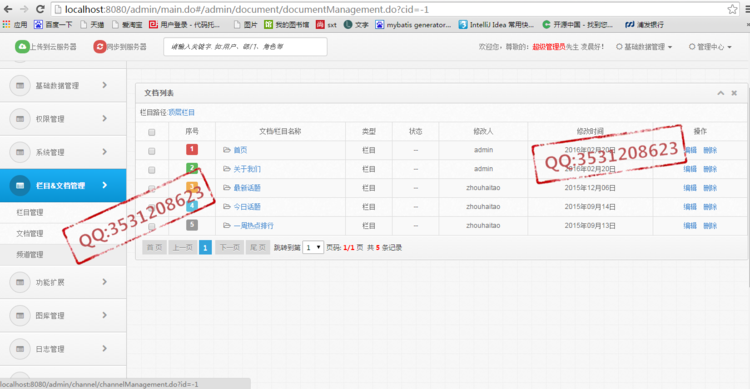Viewport: 750px width, 389px height.
Task: Click the 权限管理 sidebar icon
Action: pyautogui.click(x=20, y=119)
